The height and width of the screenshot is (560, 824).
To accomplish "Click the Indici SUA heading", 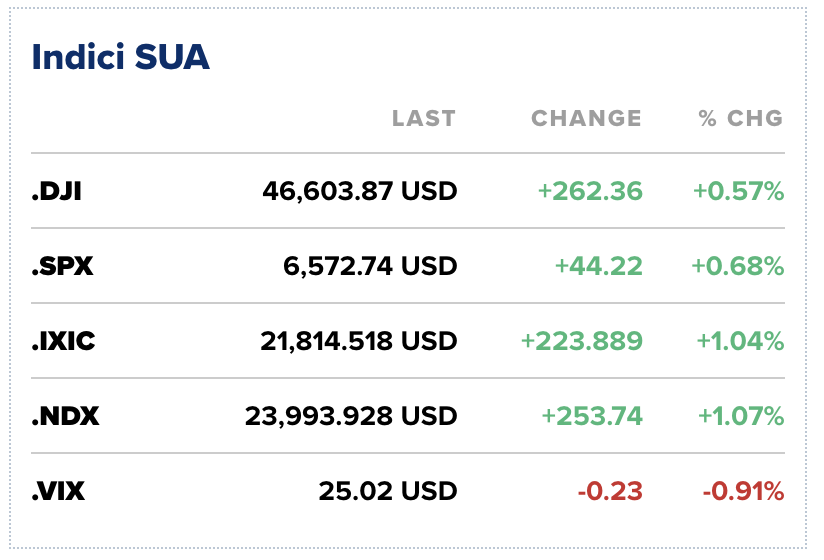I will click(x=121, y=57).
